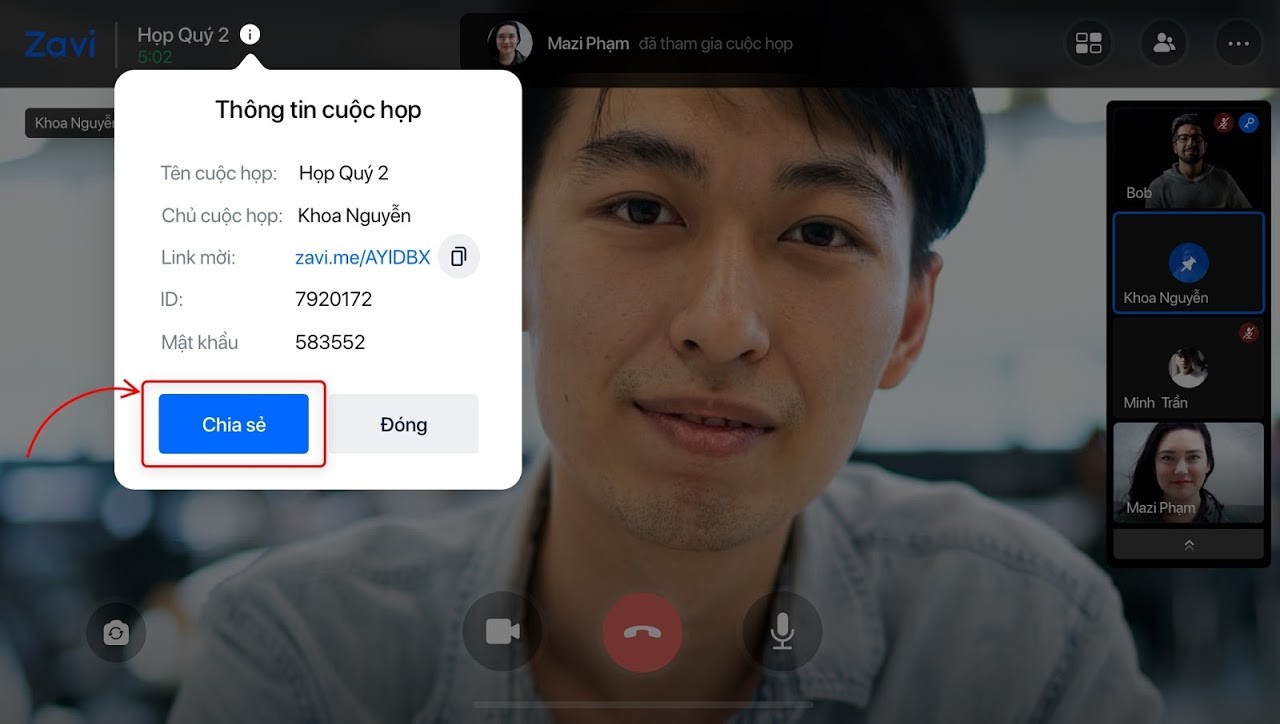Viewport: 1280px width, 724px height.
Task: Unpin Khoa Nguyễn using the pin icon
Action: pyautogui.click(x=1188, y=264)
